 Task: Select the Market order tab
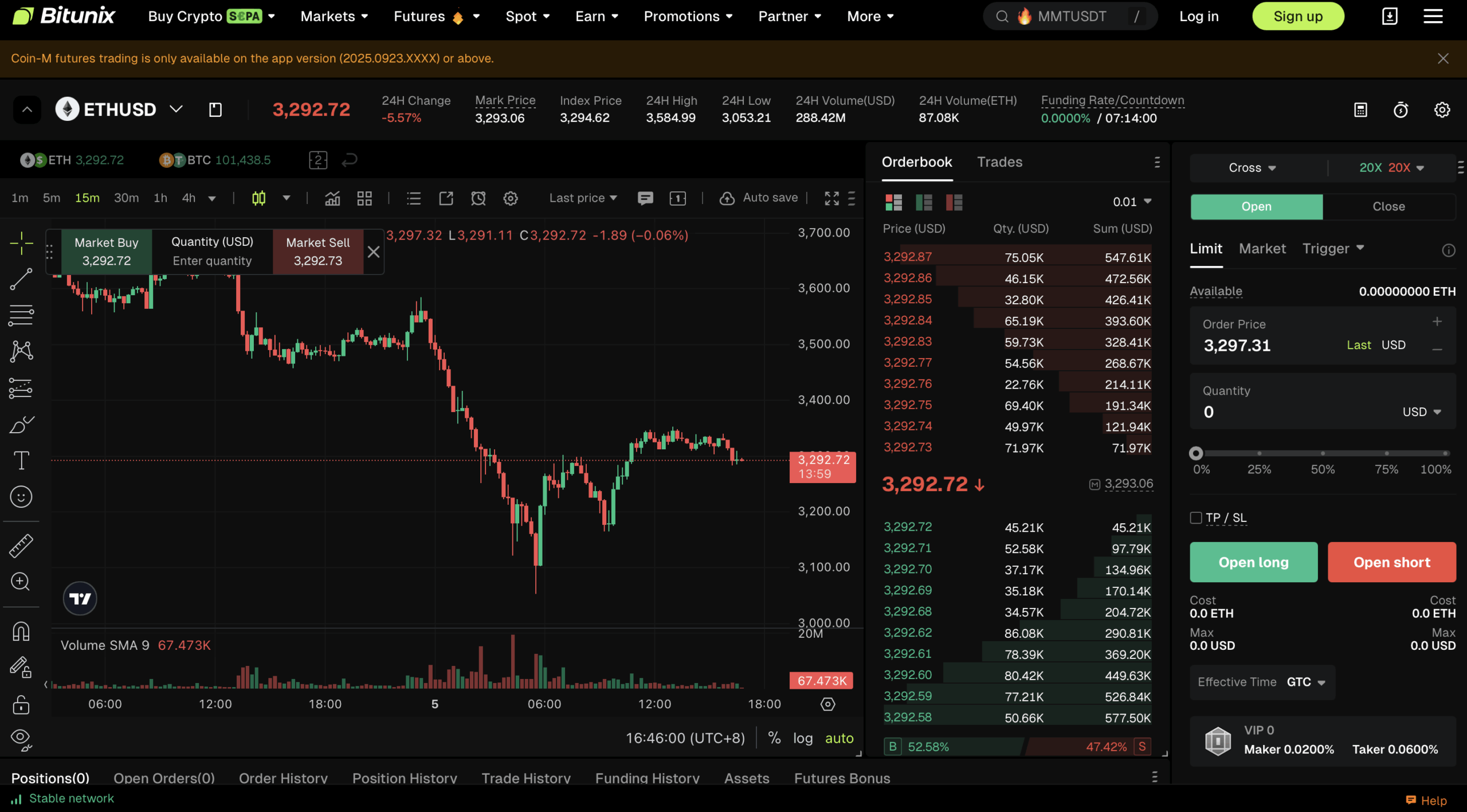coord(1262,248)
